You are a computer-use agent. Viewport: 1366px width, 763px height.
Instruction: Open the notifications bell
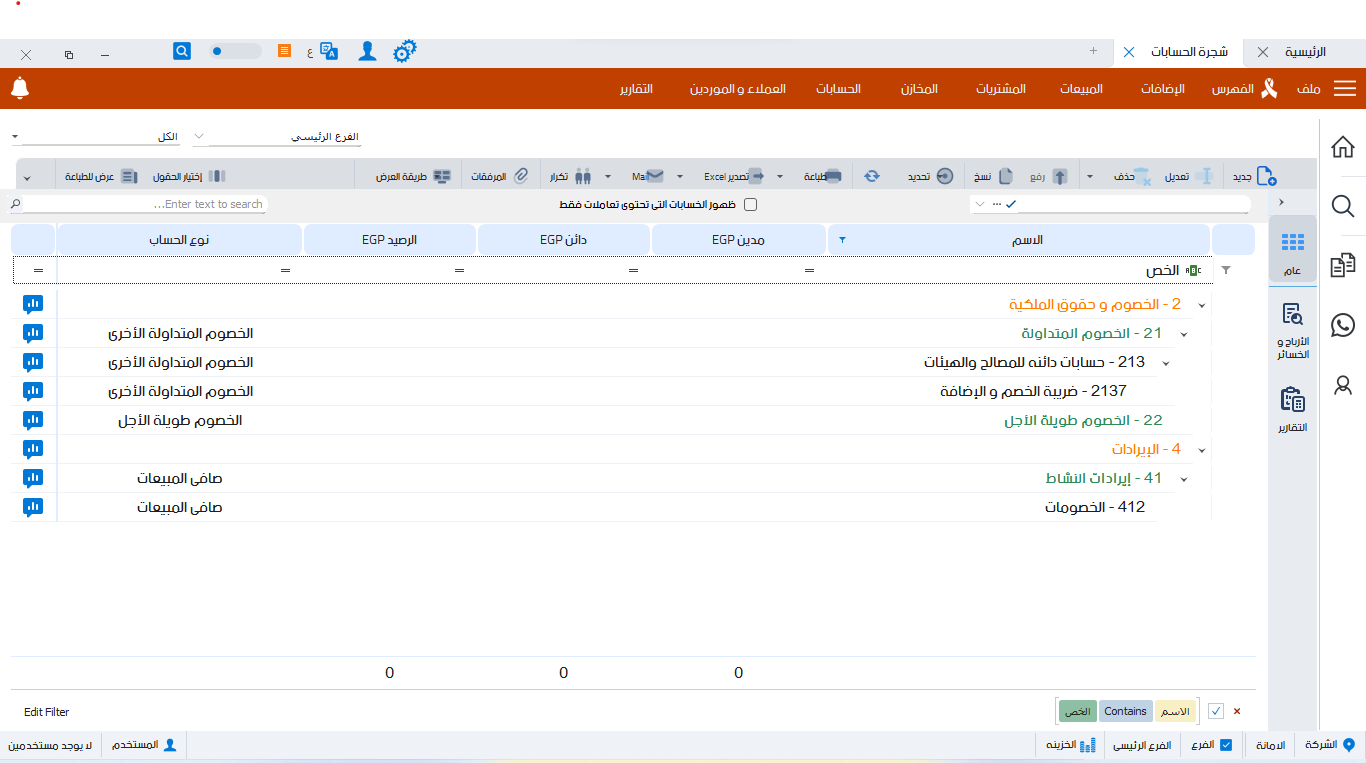(20, 88)
